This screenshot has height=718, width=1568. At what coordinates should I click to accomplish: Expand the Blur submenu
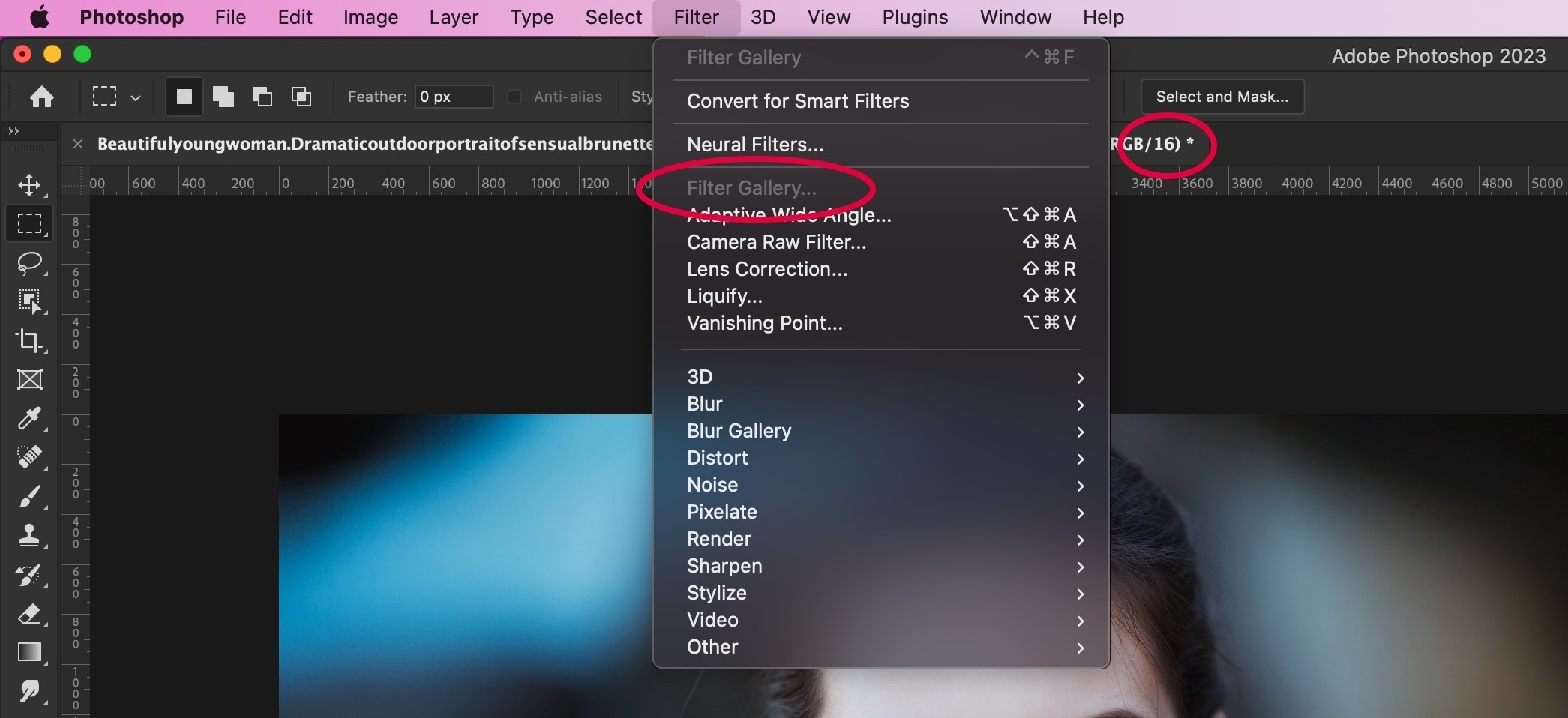(882, 404)
